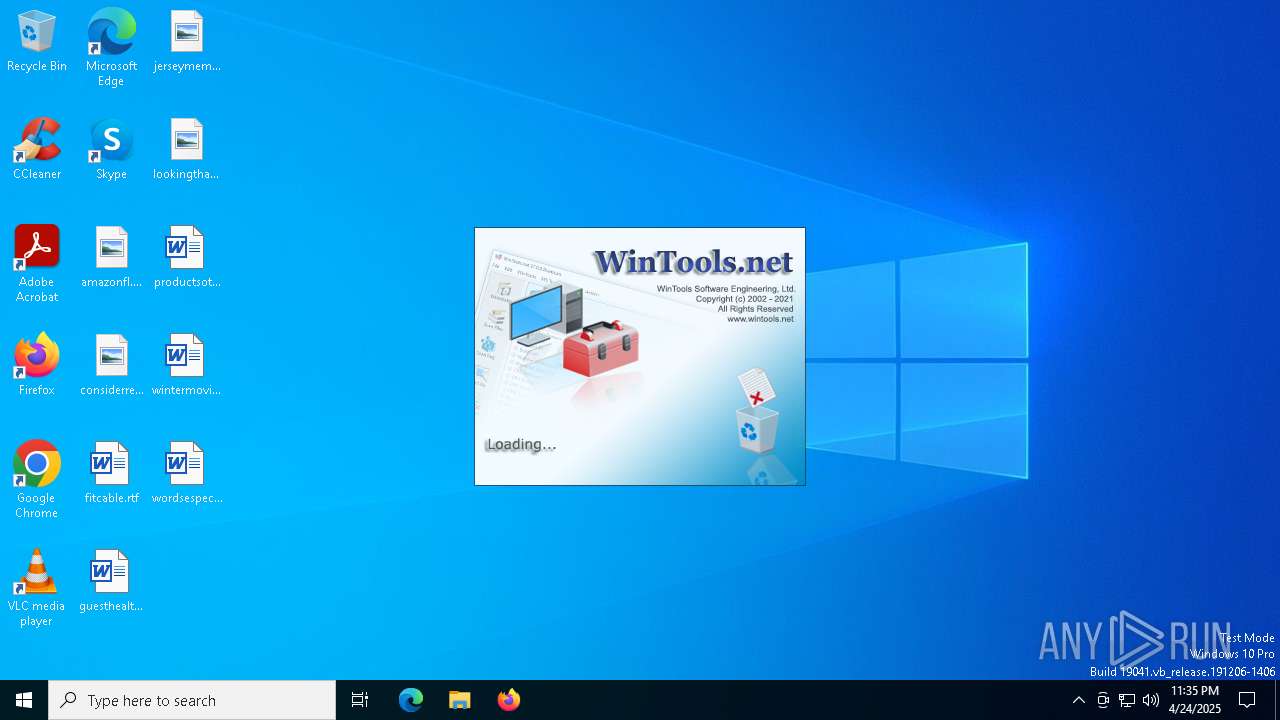Image resolution: width=1280 pixels, height=720 pixels.
Task: Click the www.wintools.net text on splash
Action: click(760, 319)
